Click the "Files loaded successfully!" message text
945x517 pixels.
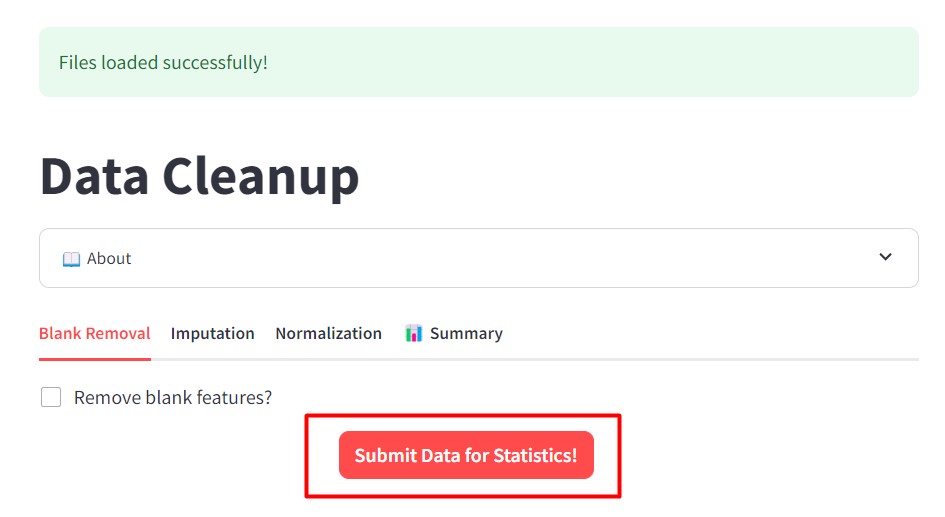click(x=163, y=63)
